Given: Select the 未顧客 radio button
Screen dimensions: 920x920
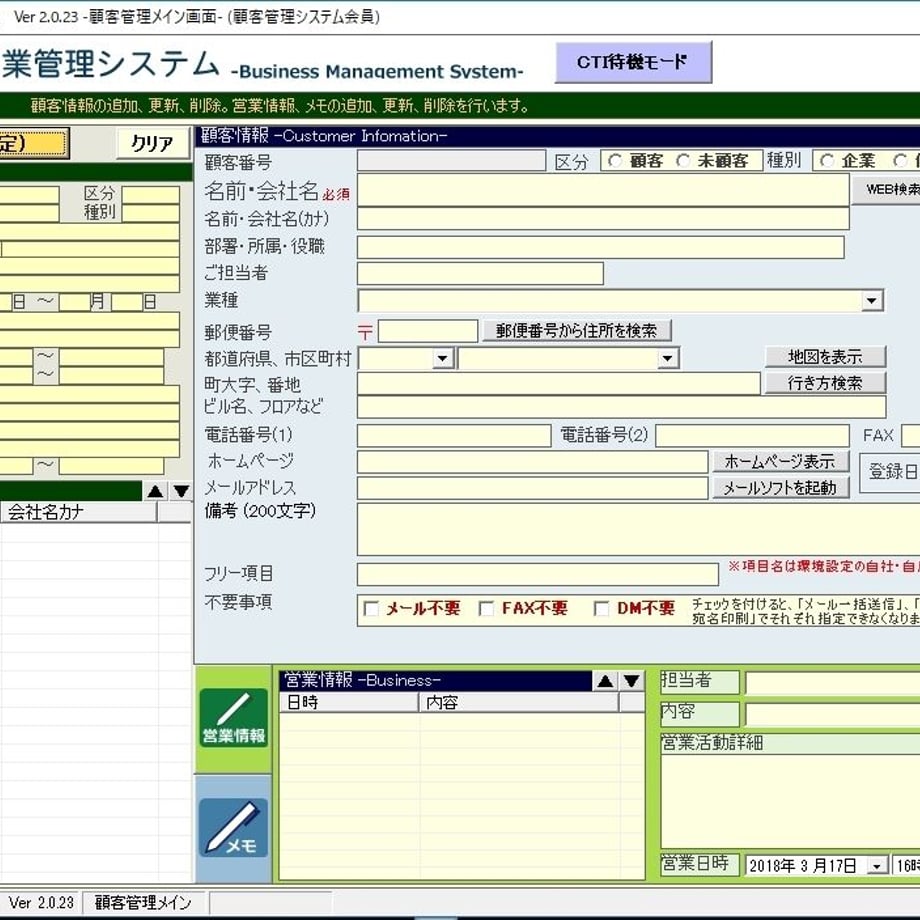Looking at the screenshot, I should click(x=683, y=160).
